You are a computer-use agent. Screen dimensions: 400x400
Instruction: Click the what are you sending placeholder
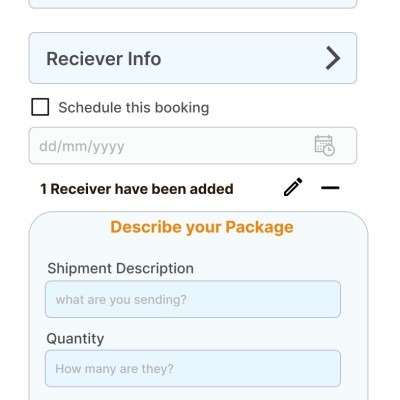121,299
